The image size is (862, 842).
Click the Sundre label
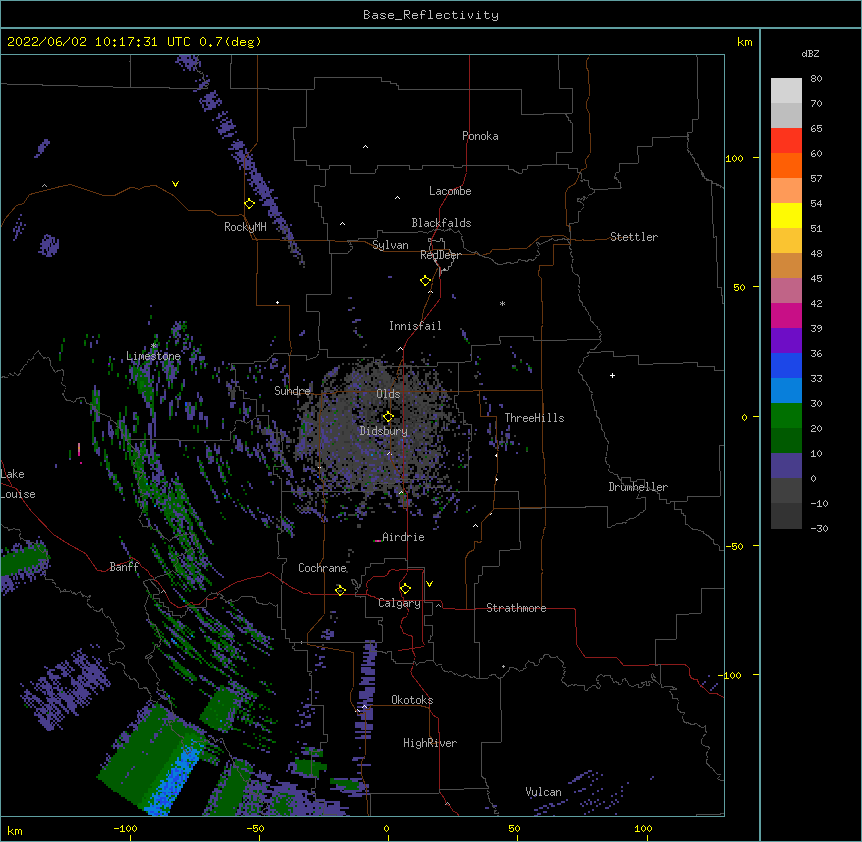point(292,391)
